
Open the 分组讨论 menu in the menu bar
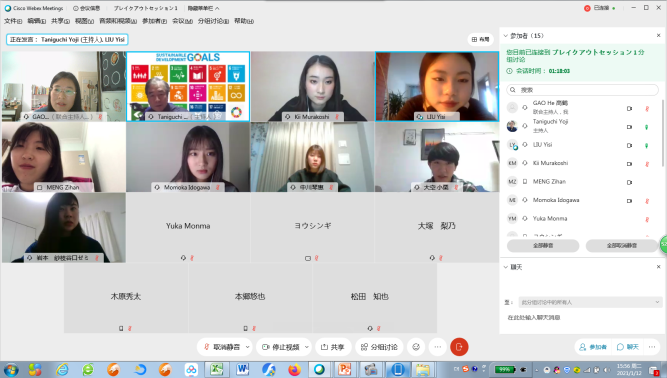coord(213,21)
